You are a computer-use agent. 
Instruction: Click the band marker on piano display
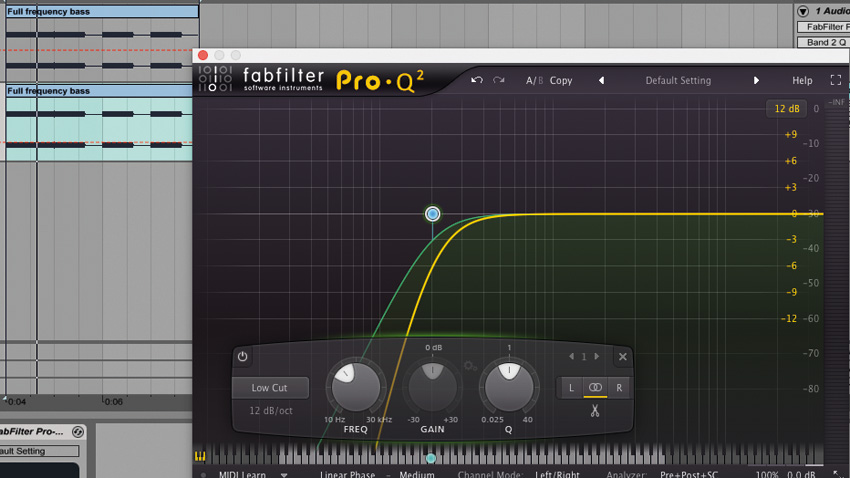[x=430, y=458]
